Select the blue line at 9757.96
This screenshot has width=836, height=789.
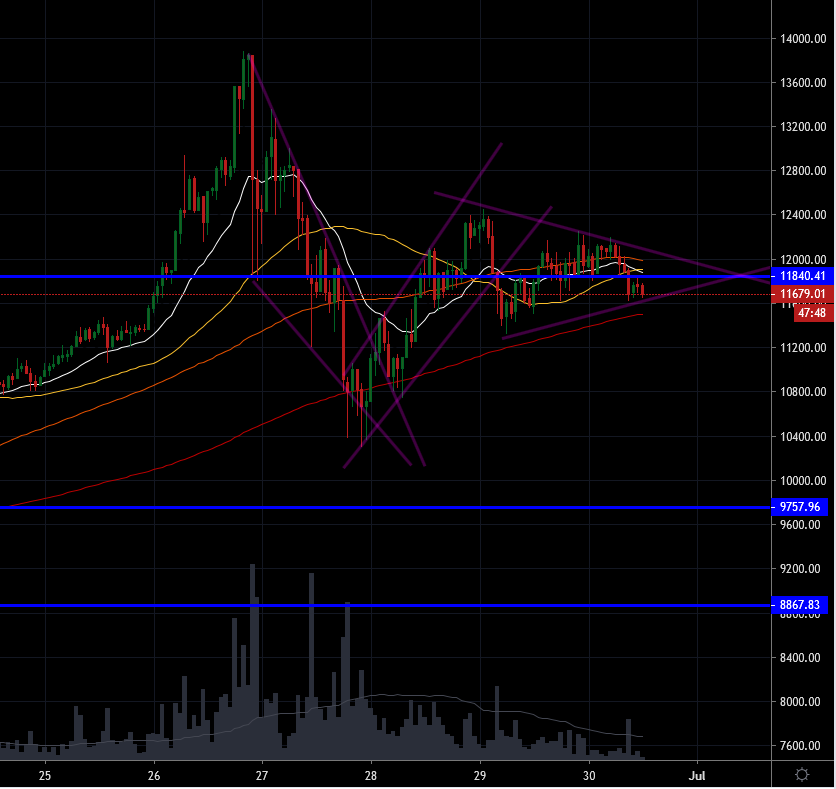coord(385,507)
